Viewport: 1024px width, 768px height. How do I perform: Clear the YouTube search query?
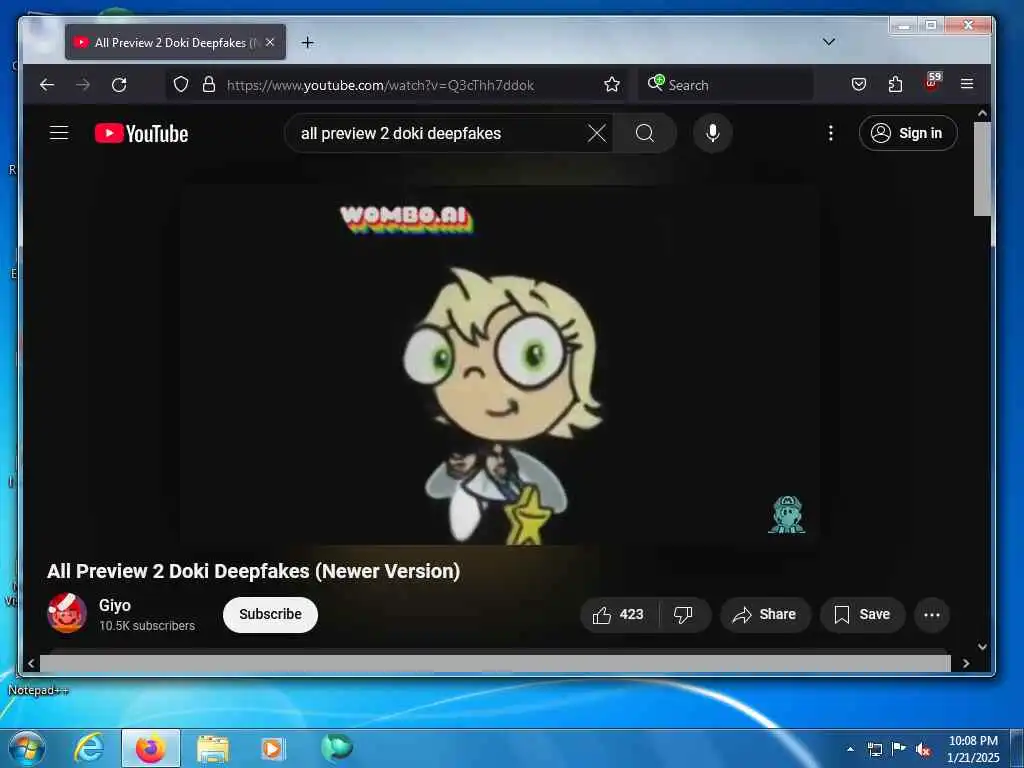[596, 133]
